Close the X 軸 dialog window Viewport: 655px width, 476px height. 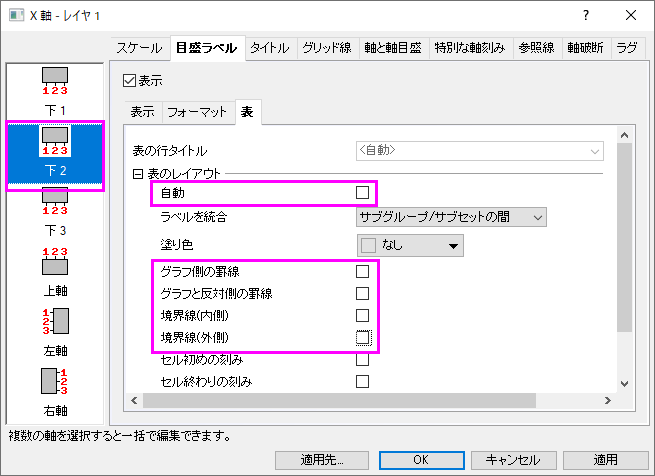pos(631,15)
